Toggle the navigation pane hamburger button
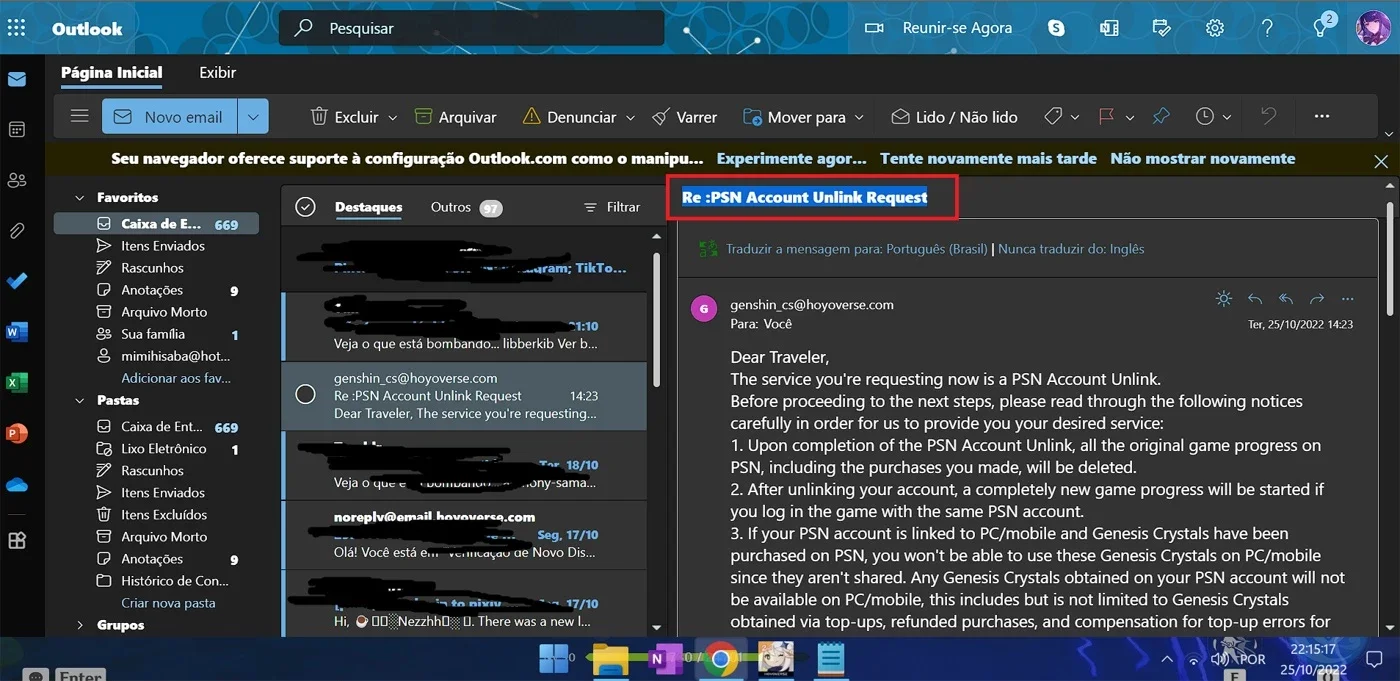 [x=80, y=116]
